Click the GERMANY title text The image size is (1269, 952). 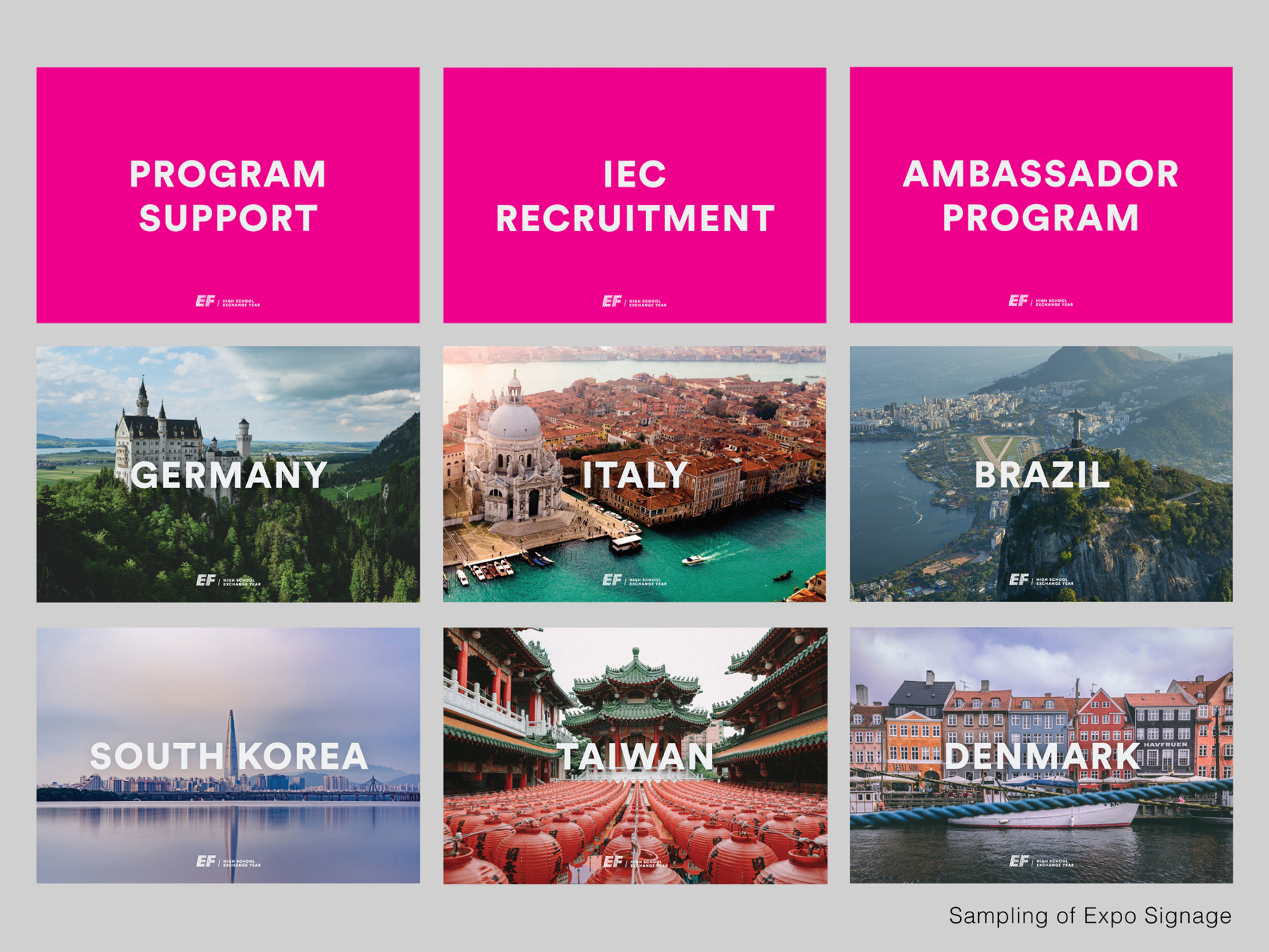[x=229, y=475]
